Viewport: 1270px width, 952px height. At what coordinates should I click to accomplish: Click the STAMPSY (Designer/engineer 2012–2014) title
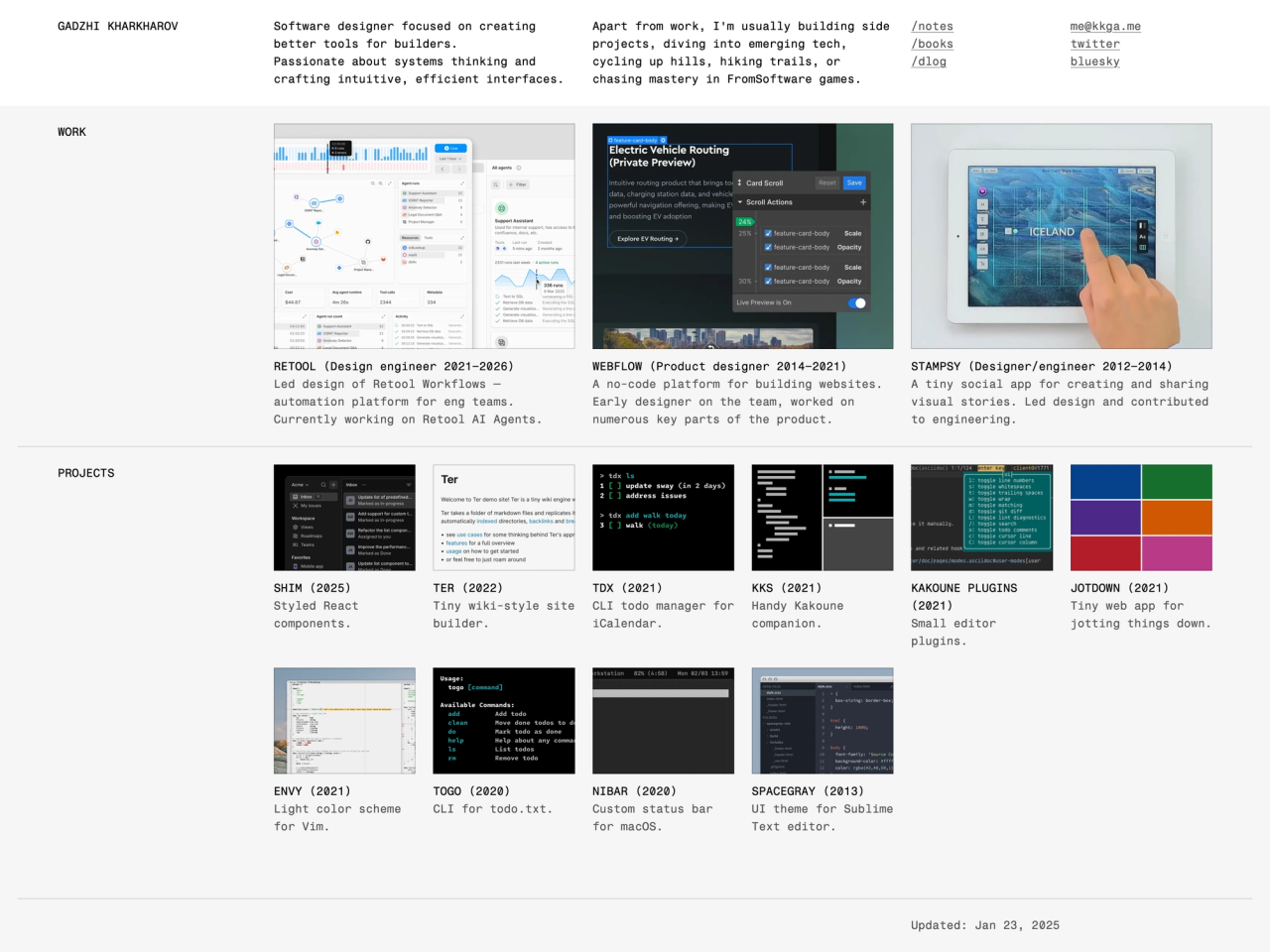pyautogui.click(x=1042, y=367)
